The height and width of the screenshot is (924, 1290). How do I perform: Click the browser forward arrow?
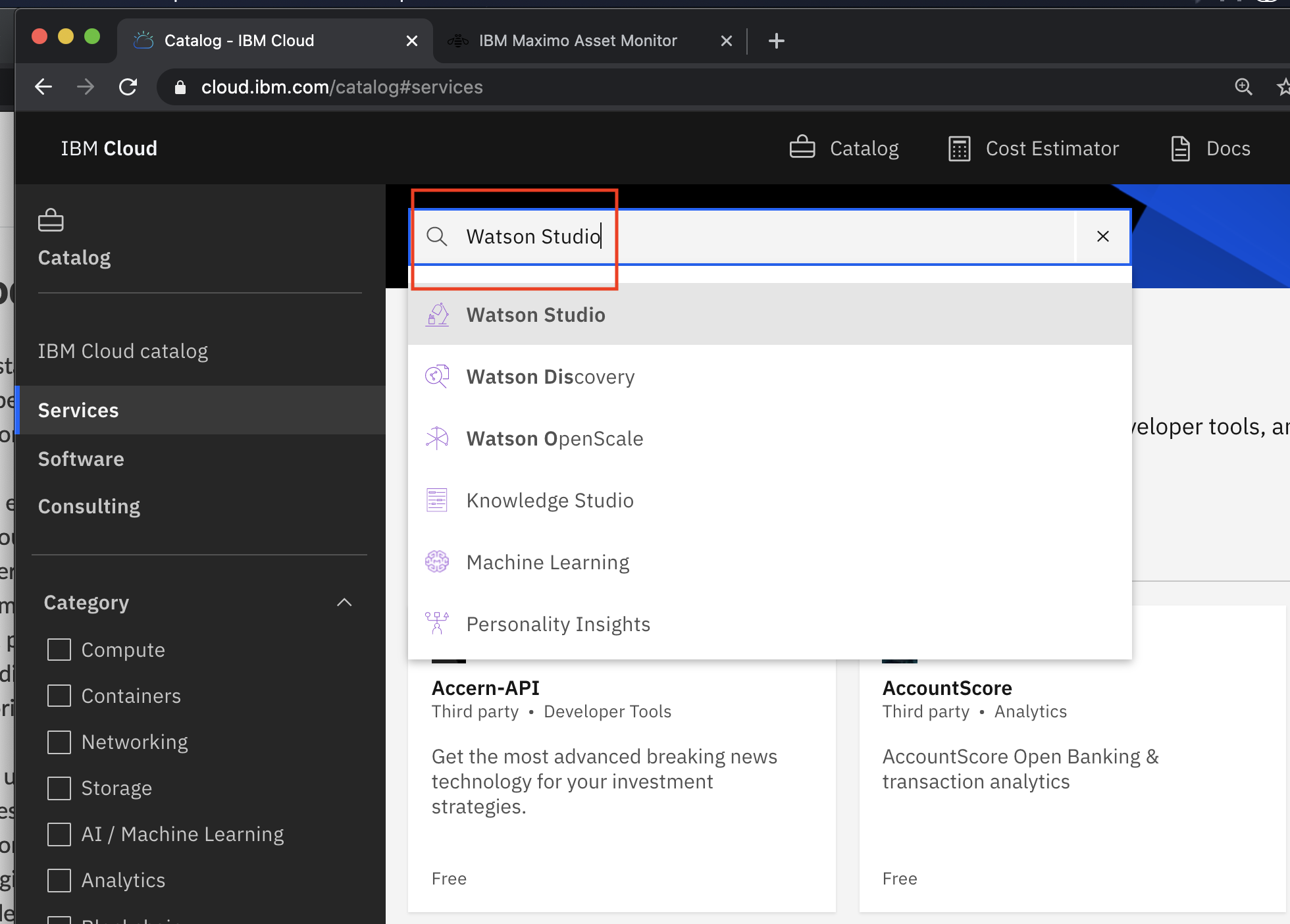(86, 87)
